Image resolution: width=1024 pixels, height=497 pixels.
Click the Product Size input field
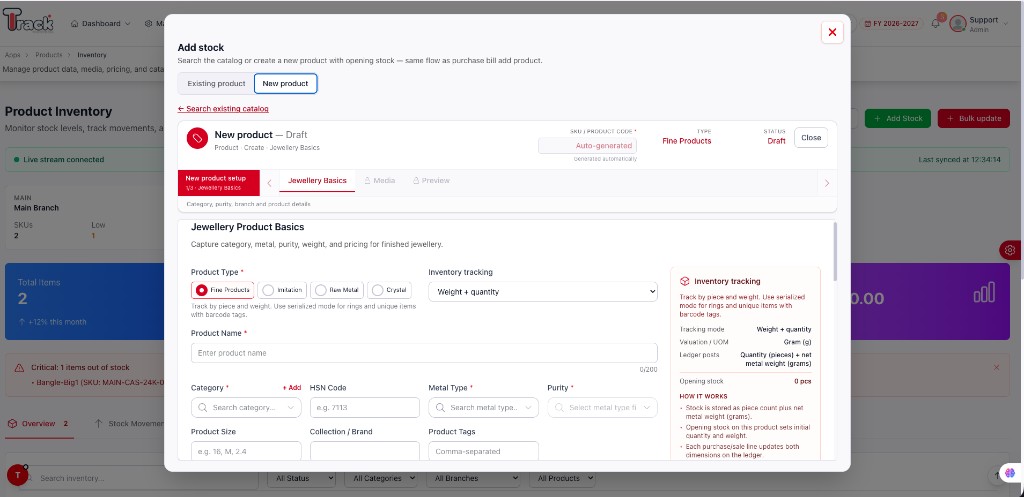click(246, 451)
